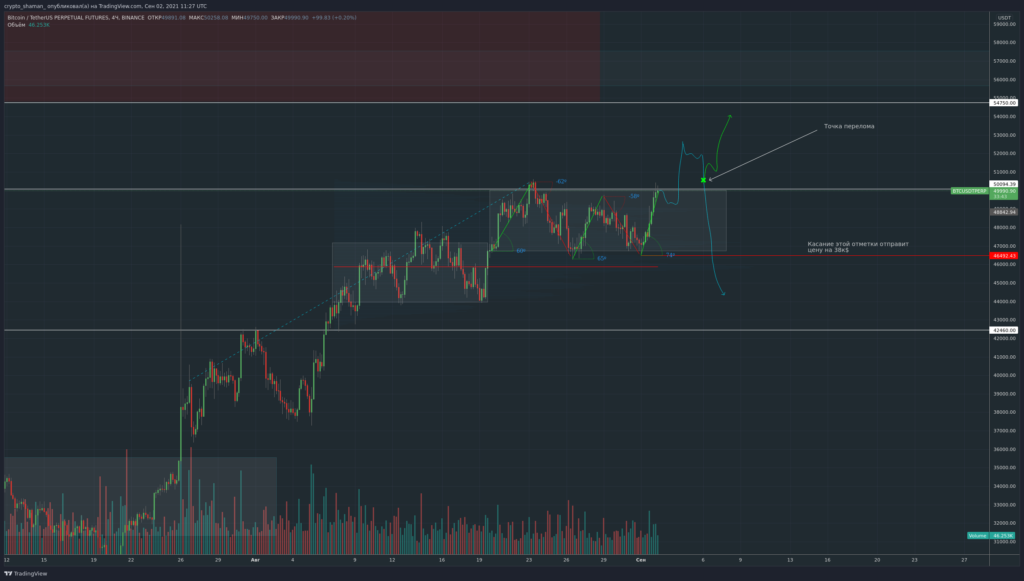Viewport: 1024px width, 581px height.
Task: Select the "Точка перелома" text annotation
Action: click(849, 127)
